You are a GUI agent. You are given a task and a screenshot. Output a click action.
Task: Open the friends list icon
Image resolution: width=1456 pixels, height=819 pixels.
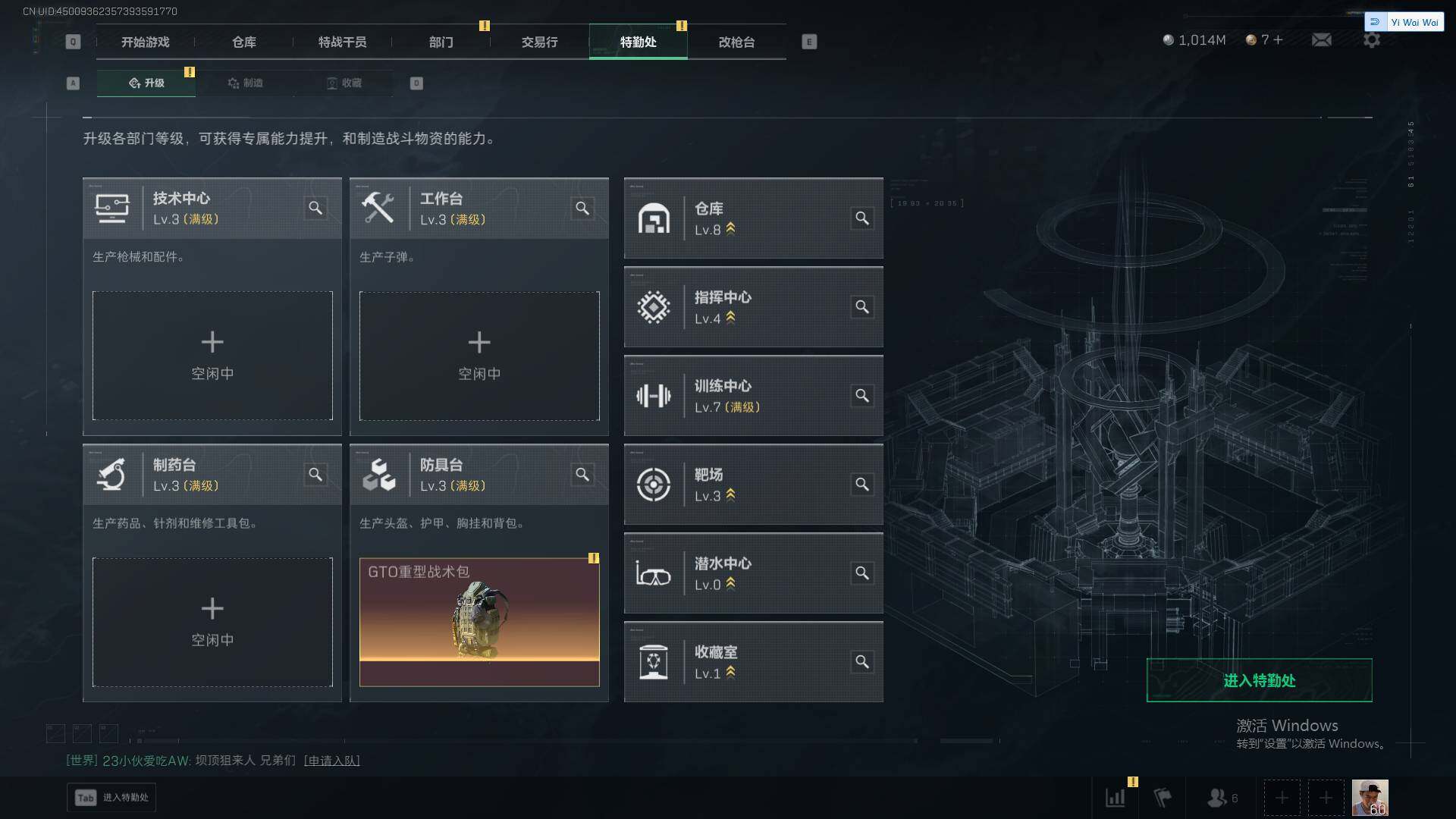click(1222, 798)
